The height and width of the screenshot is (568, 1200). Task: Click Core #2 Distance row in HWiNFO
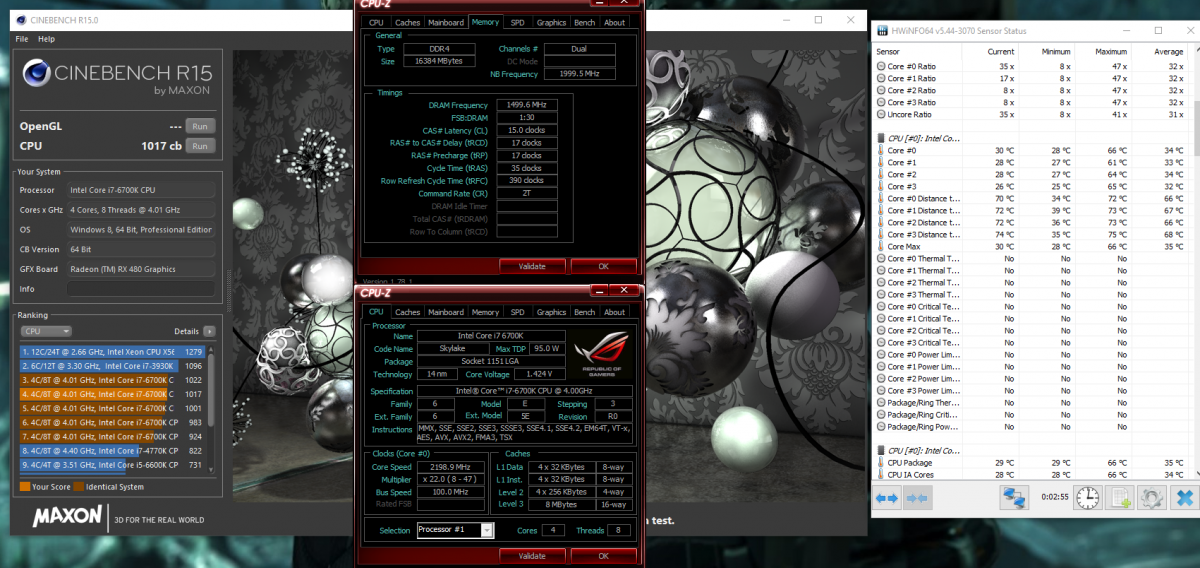[x=1030, y=222]
